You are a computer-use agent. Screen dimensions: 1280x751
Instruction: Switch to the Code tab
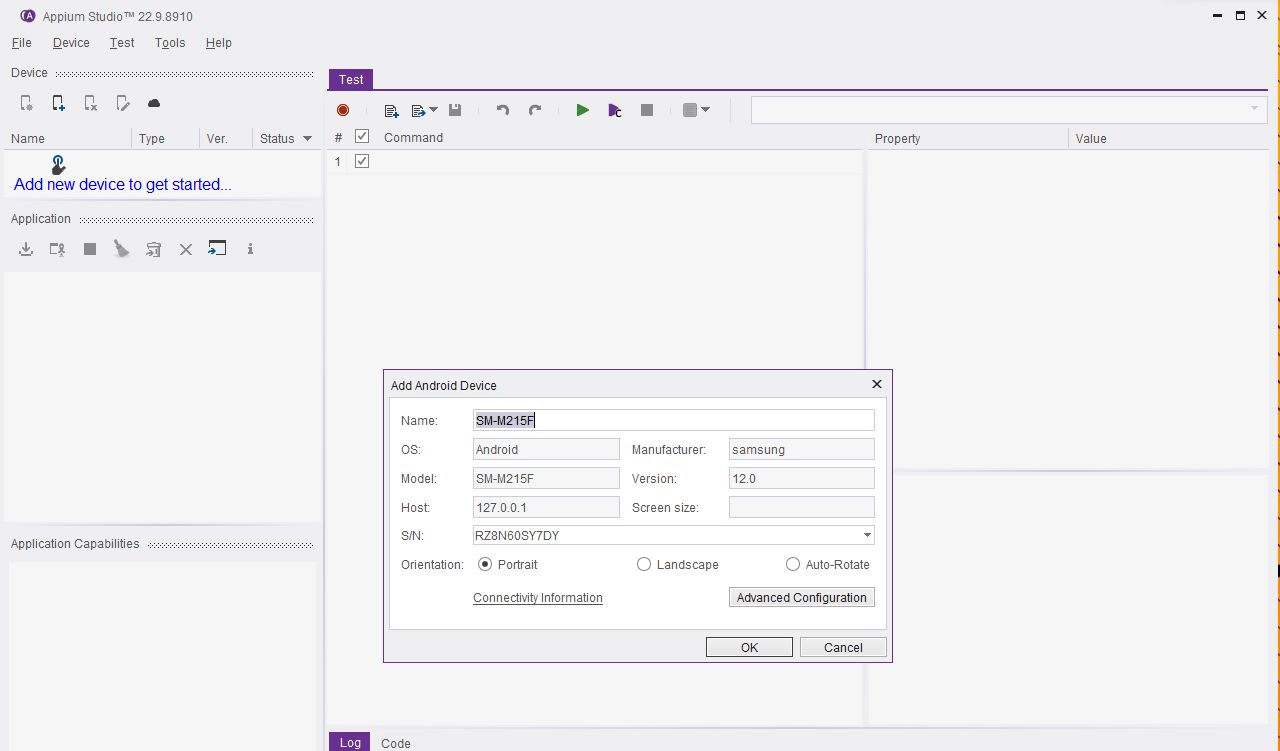pos(396,743)
